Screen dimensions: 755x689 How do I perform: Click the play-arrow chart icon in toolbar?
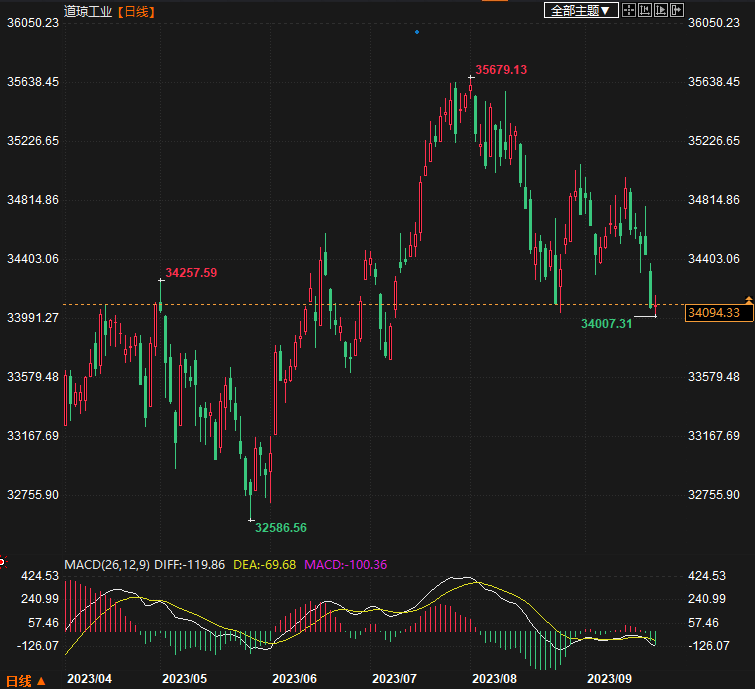coord(662,10)
